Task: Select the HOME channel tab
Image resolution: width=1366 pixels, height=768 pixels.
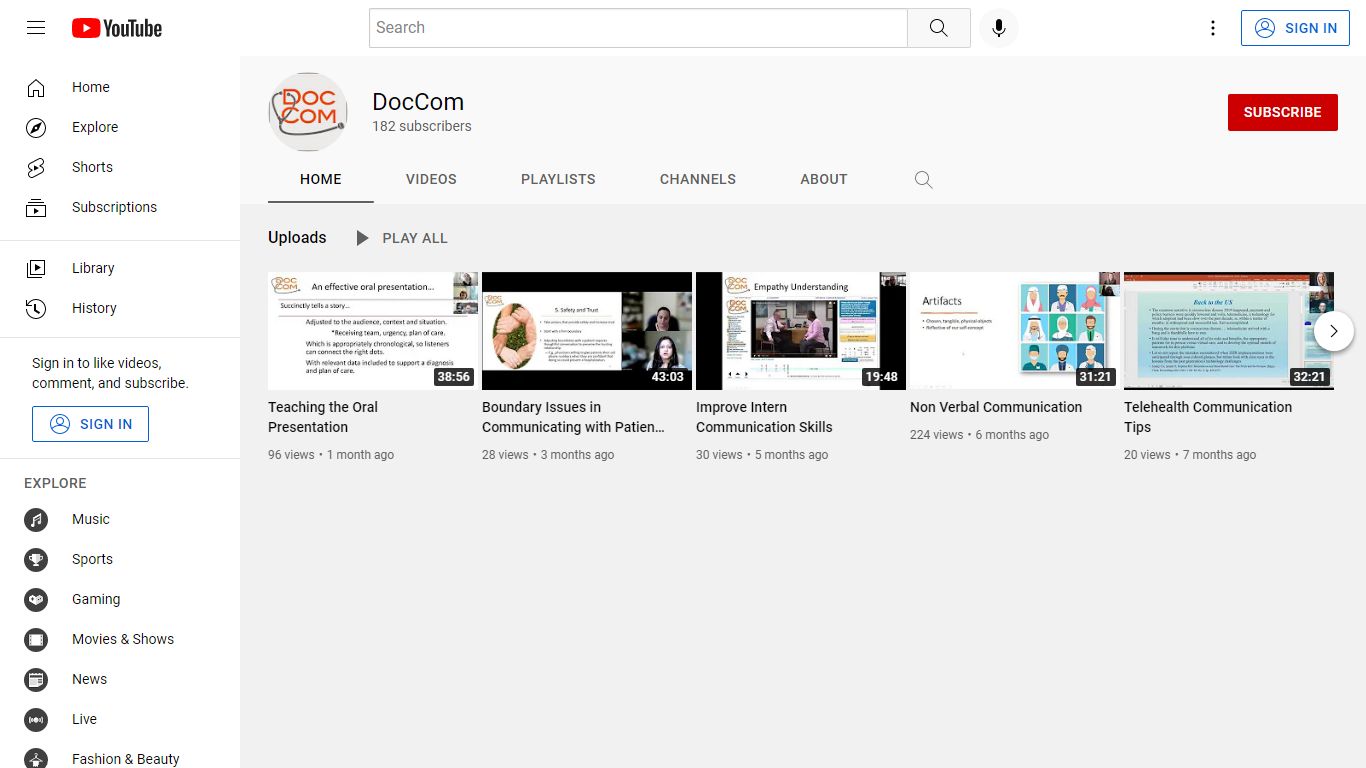Action: click(x=321, y=180)
